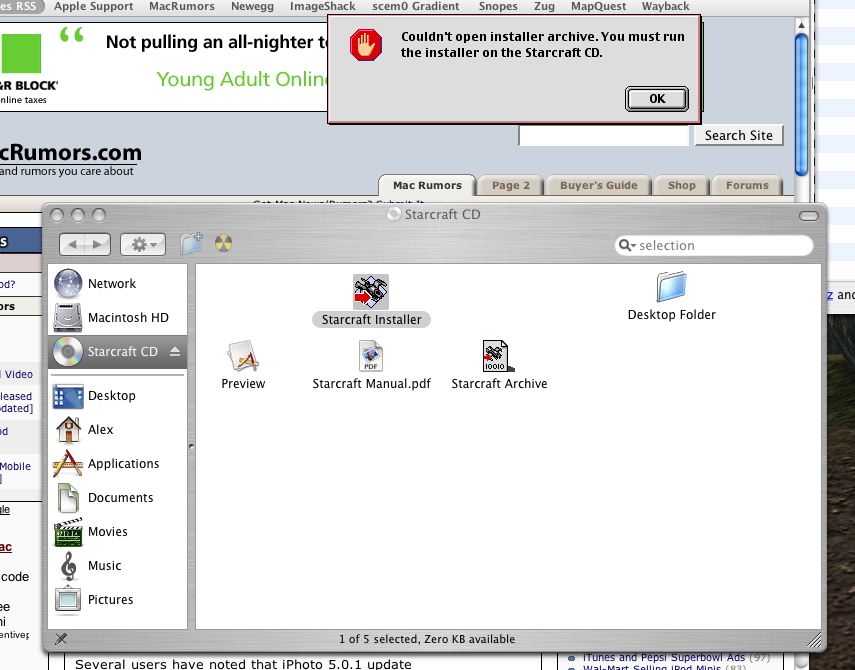The width and height of the screenshot is (855, 670).
Task: Select Starcraft CD disc in sidebar
Action: tap(117, 352)
